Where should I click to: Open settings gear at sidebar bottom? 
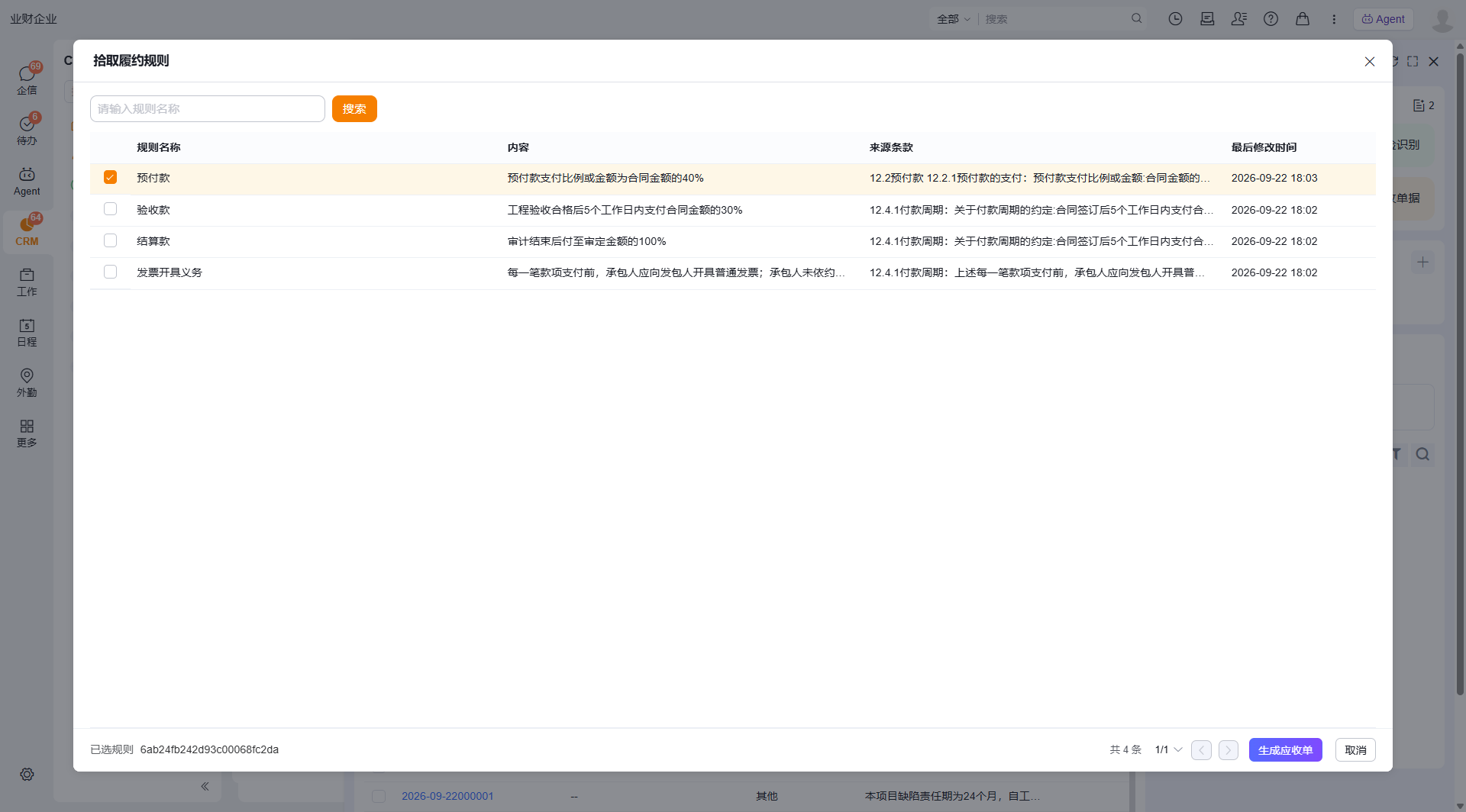pyautogui.click(x=27, y=774)
